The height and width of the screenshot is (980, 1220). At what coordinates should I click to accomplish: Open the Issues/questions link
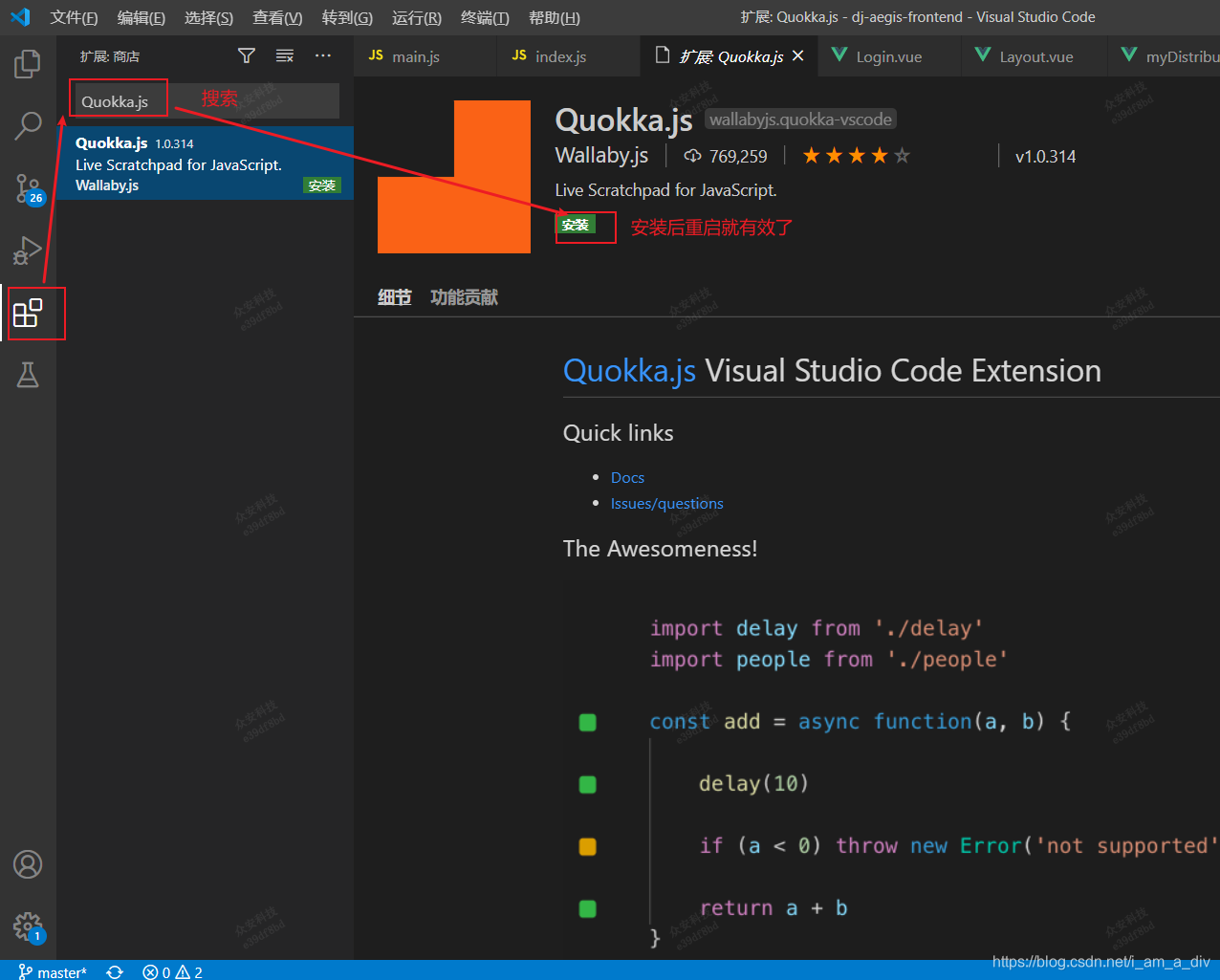(666, 503)
